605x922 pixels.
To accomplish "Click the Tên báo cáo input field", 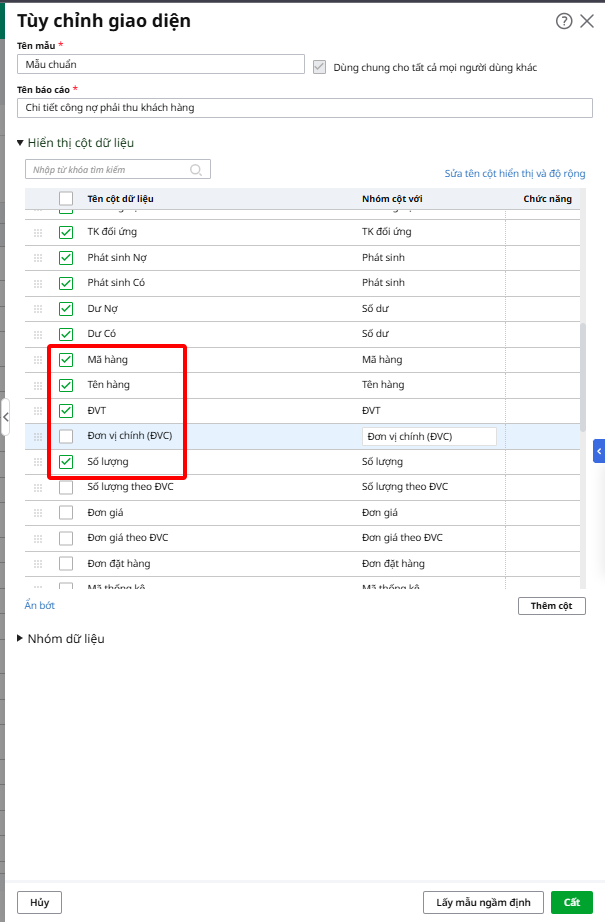I will (x=305, y=108).
